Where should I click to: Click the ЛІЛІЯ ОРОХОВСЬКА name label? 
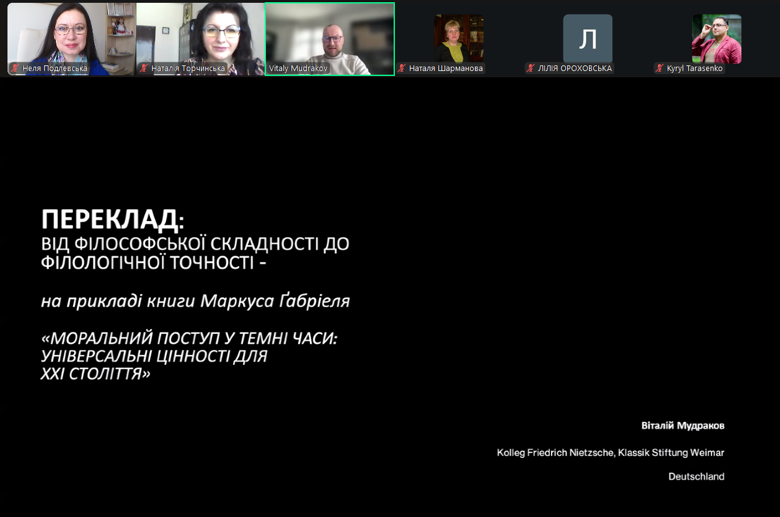pos(575,68)
